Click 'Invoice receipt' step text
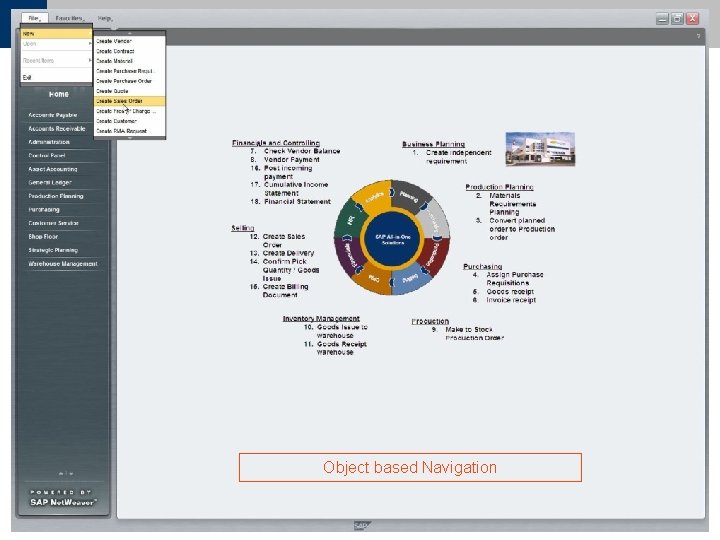The image size is (720, 540). tap(511, 300)
